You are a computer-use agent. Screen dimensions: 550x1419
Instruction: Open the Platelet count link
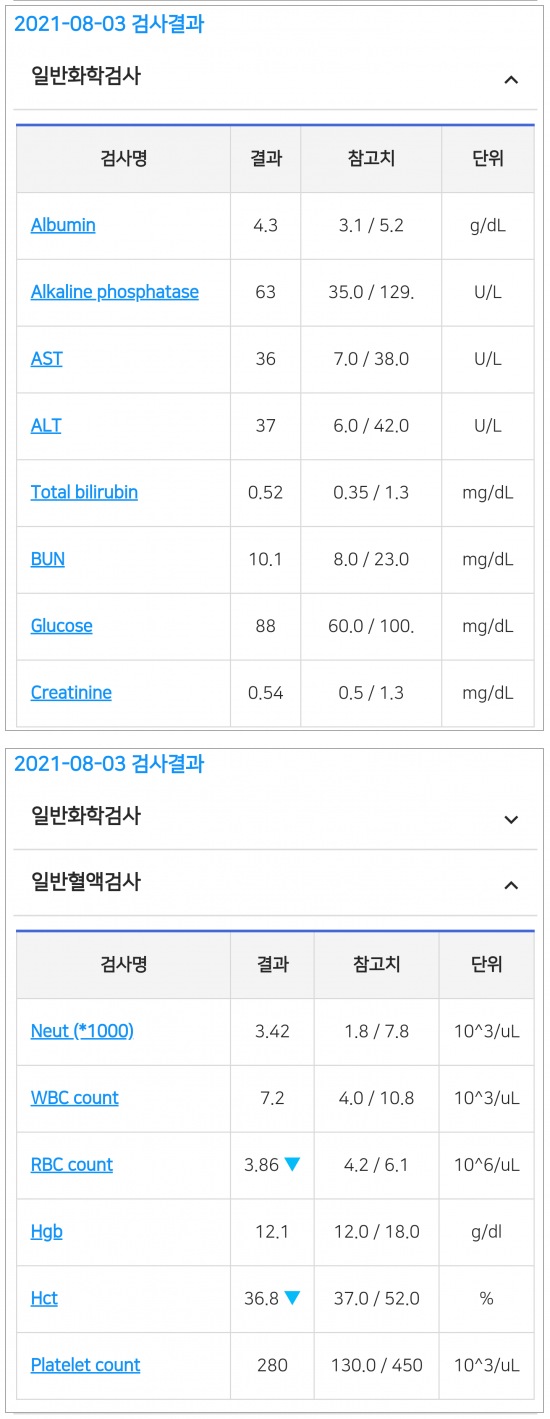click(86, 1365)
